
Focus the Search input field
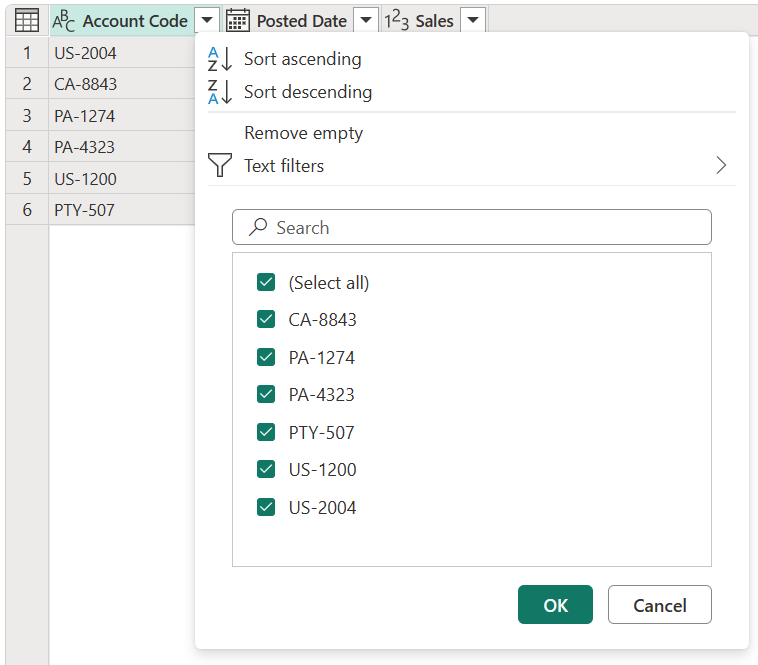coord(471,227)
